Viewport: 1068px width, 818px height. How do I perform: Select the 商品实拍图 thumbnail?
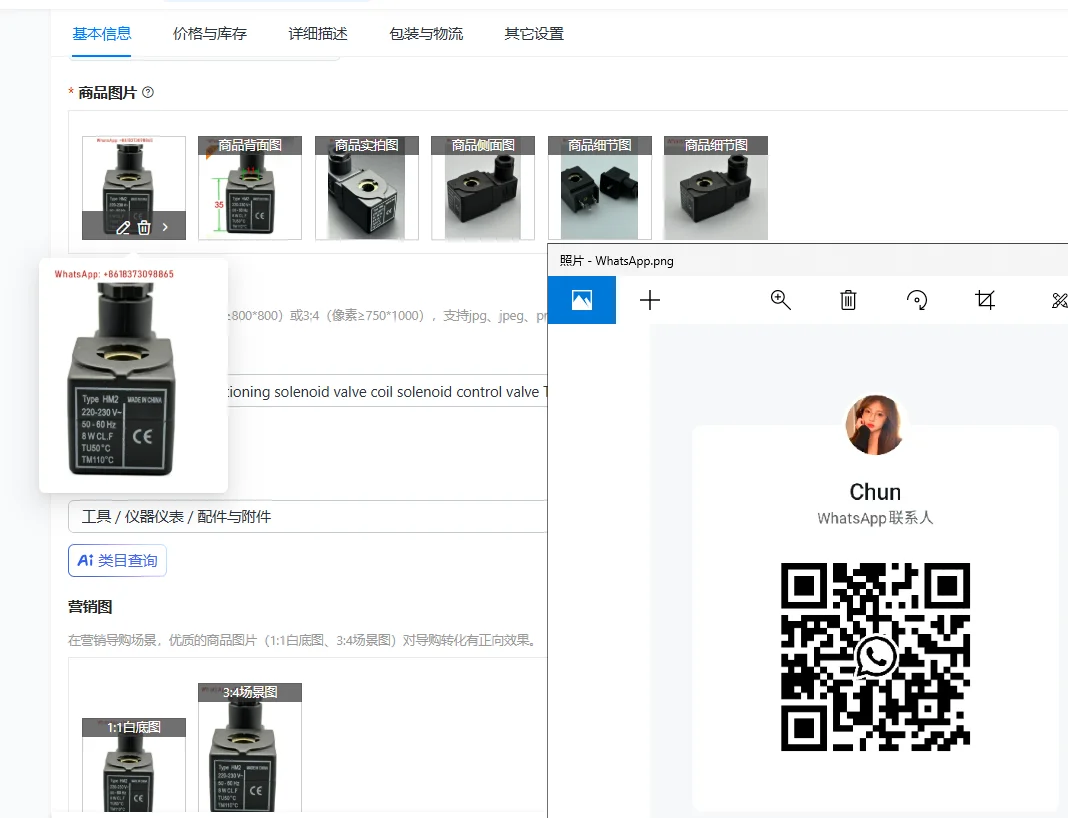(x=366, y=188)
